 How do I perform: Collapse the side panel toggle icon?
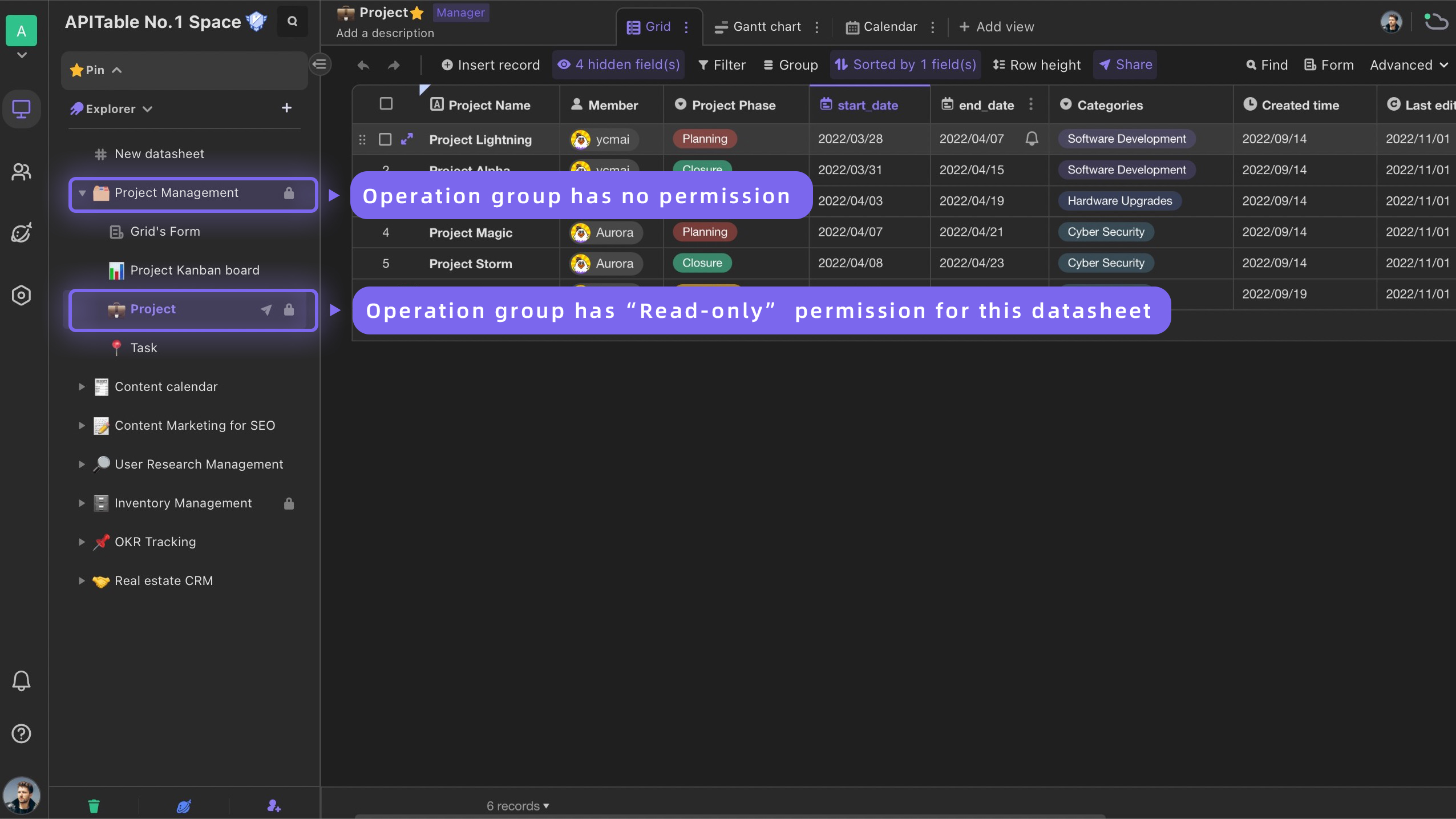[320, 64]
